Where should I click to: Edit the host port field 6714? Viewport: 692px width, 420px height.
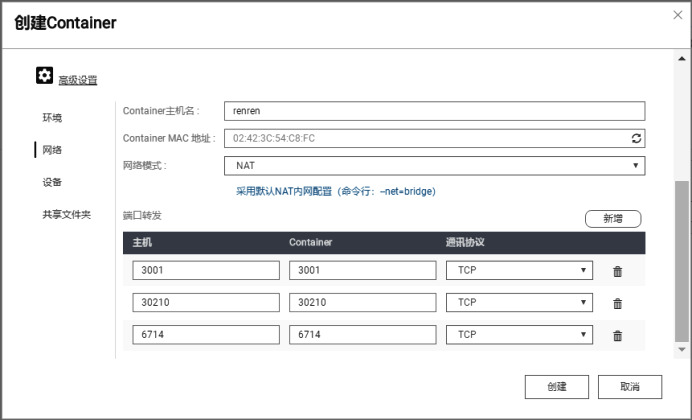click(206, 334)
